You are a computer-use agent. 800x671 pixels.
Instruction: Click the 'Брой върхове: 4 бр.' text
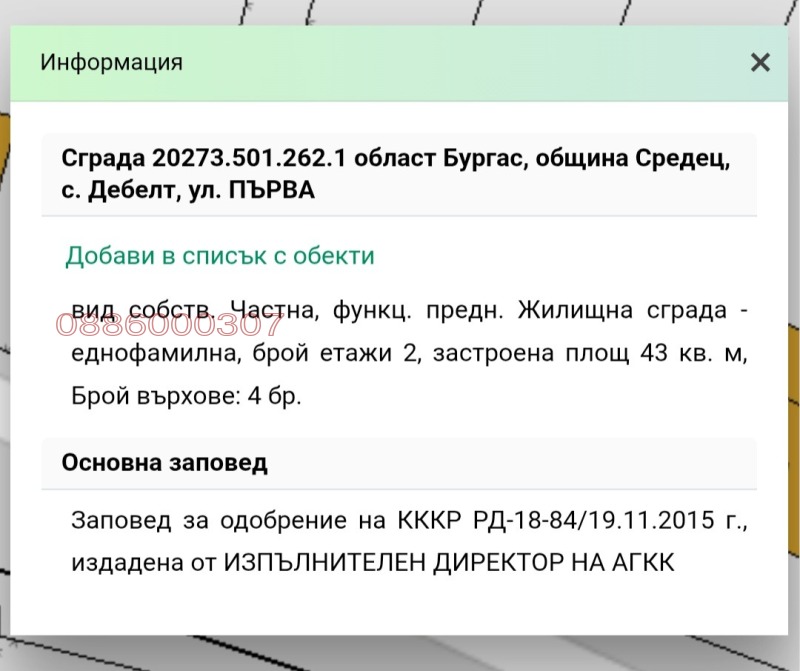point(186,397)
